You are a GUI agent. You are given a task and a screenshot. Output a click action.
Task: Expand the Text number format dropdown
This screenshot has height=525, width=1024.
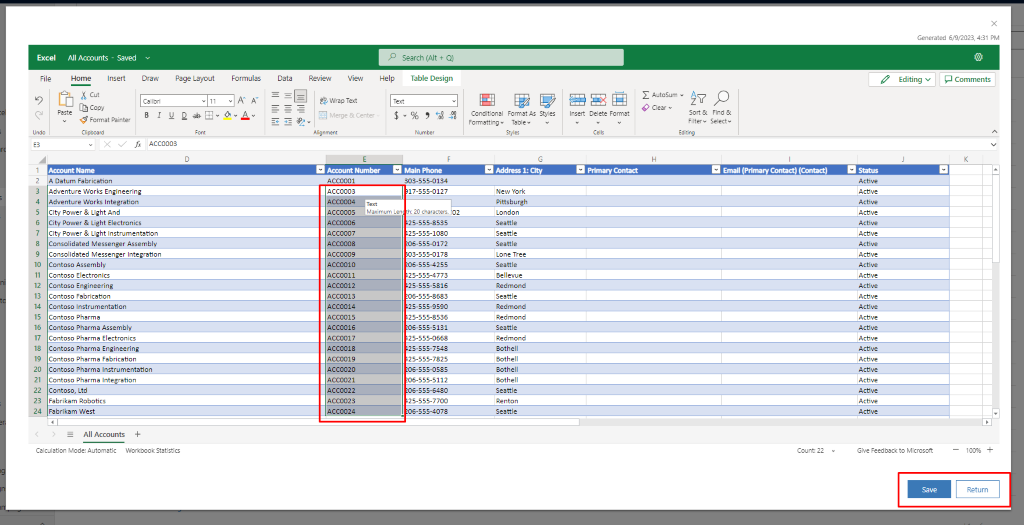tap(452, 101)
